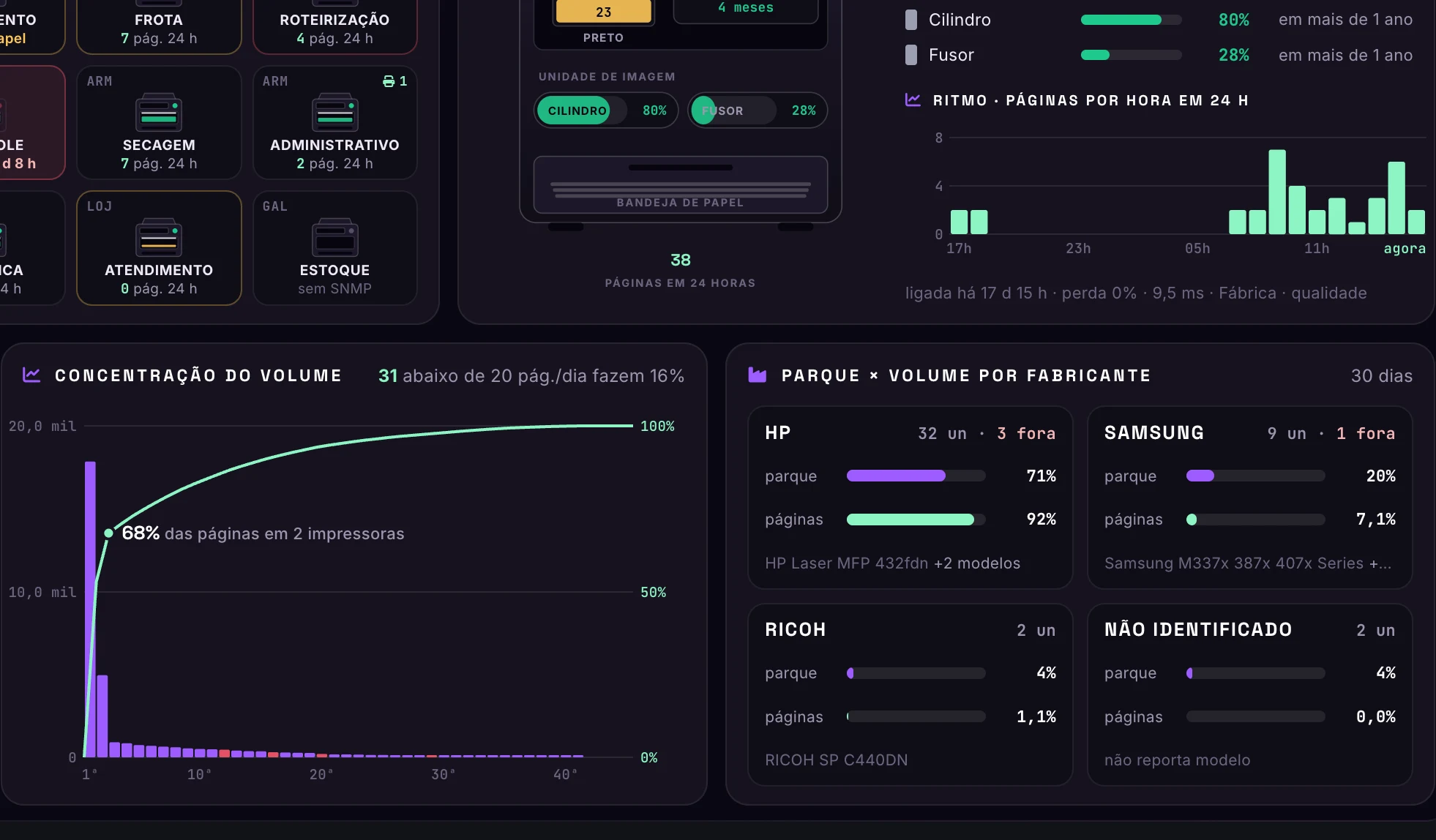
Task: Click the '31 abaixo de 20 pág./dia' summary
Action: [531, 375]
